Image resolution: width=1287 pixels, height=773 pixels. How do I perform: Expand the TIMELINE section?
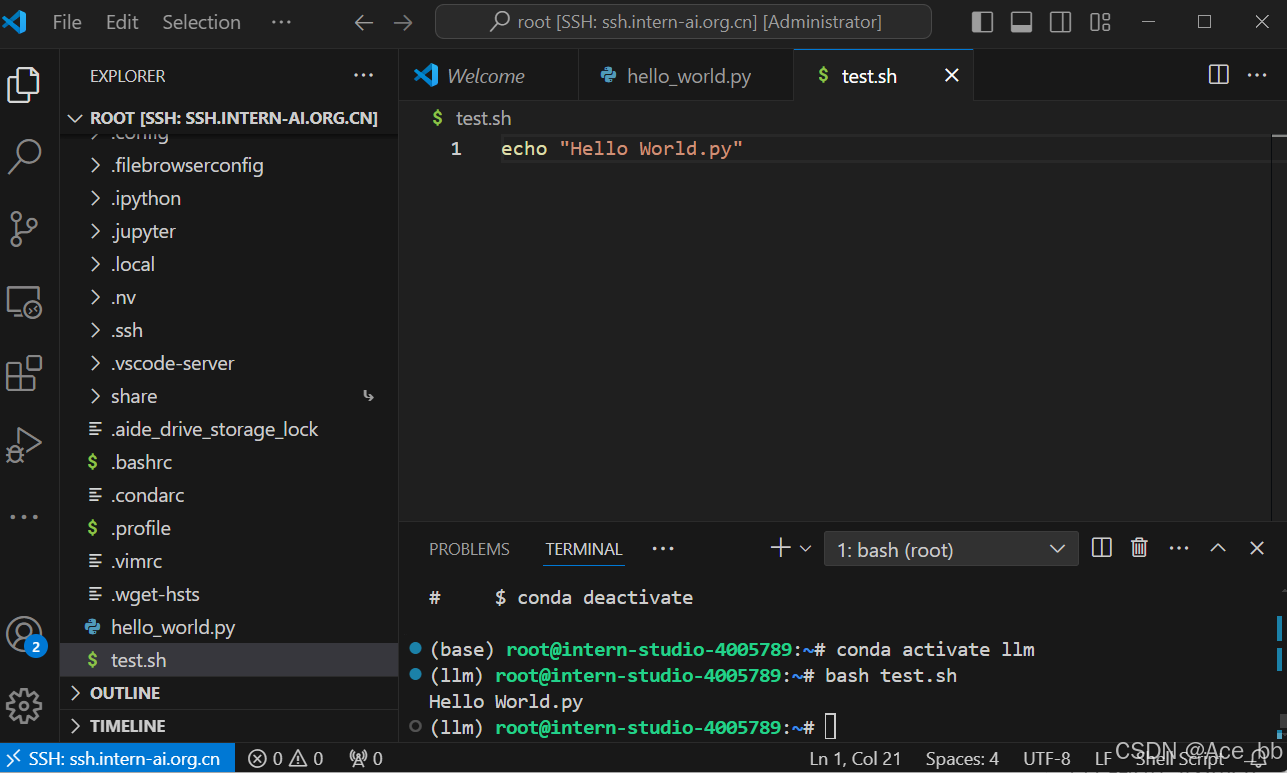[x=229, y=726]
